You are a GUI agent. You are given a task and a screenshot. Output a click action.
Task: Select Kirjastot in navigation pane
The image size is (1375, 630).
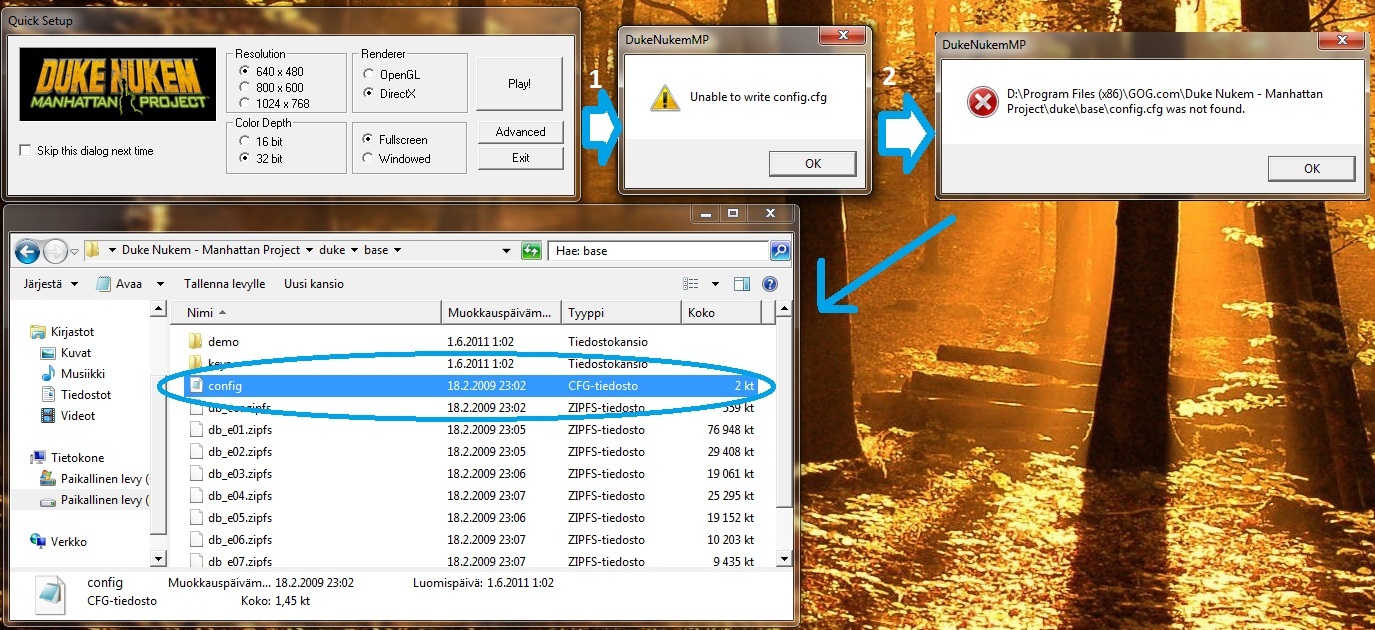pyautogui.click(x=72, y=331)
